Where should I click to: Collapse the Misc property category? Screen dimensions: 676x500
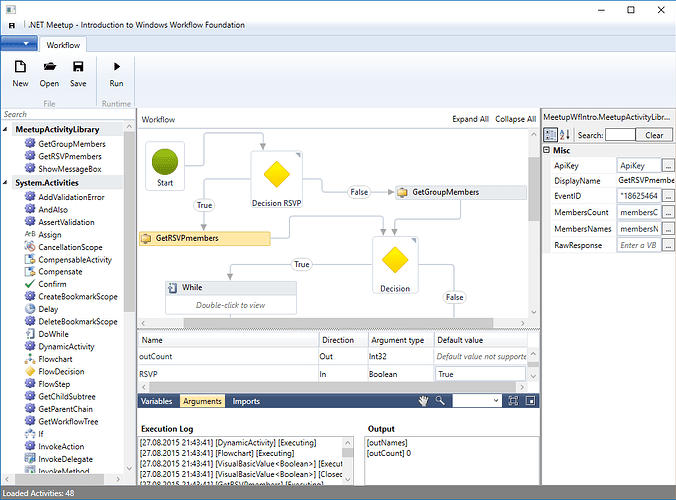click(x=547, y=150)
